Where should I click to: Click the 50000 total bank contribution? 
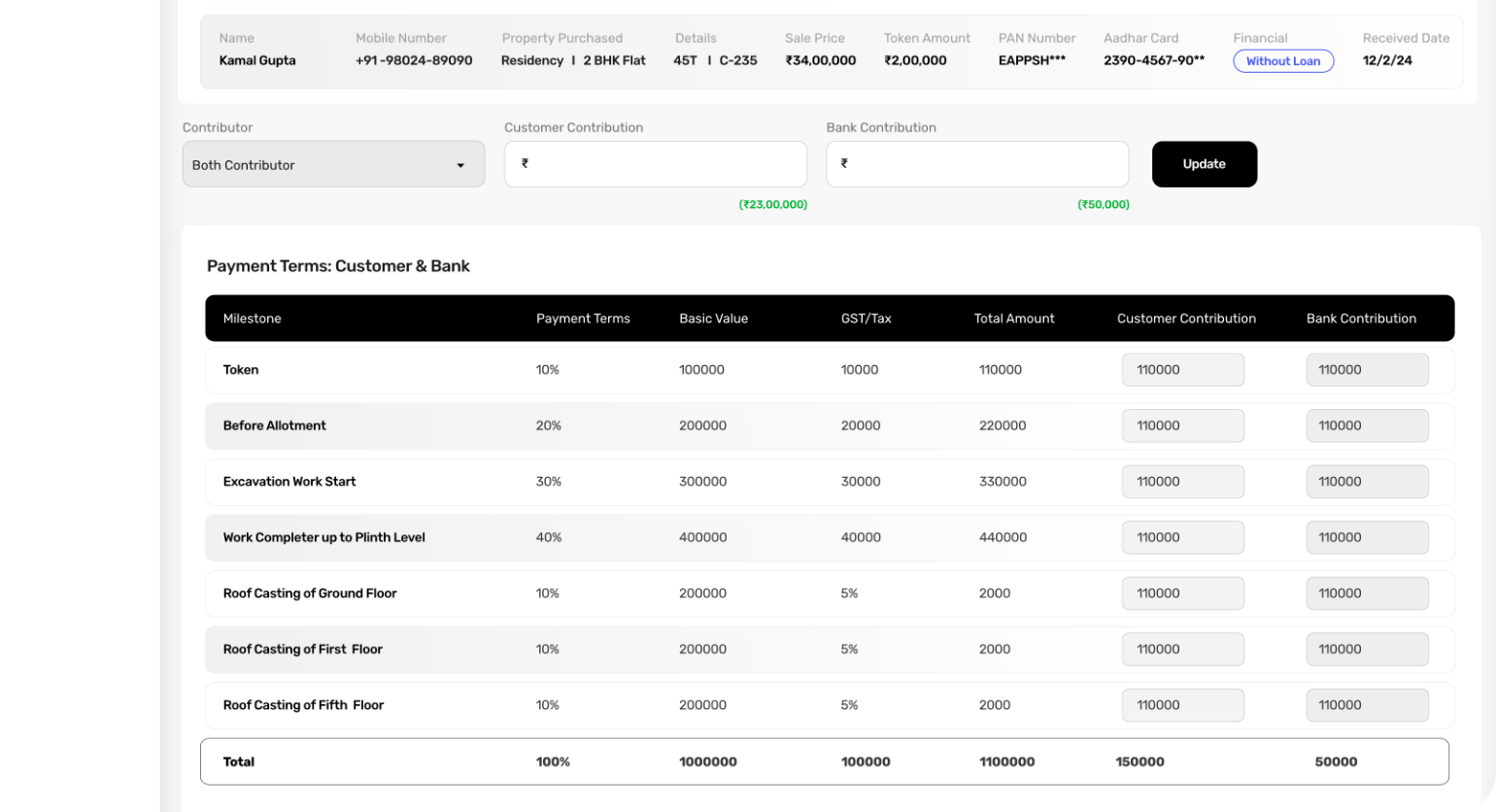coord(1336,762)
